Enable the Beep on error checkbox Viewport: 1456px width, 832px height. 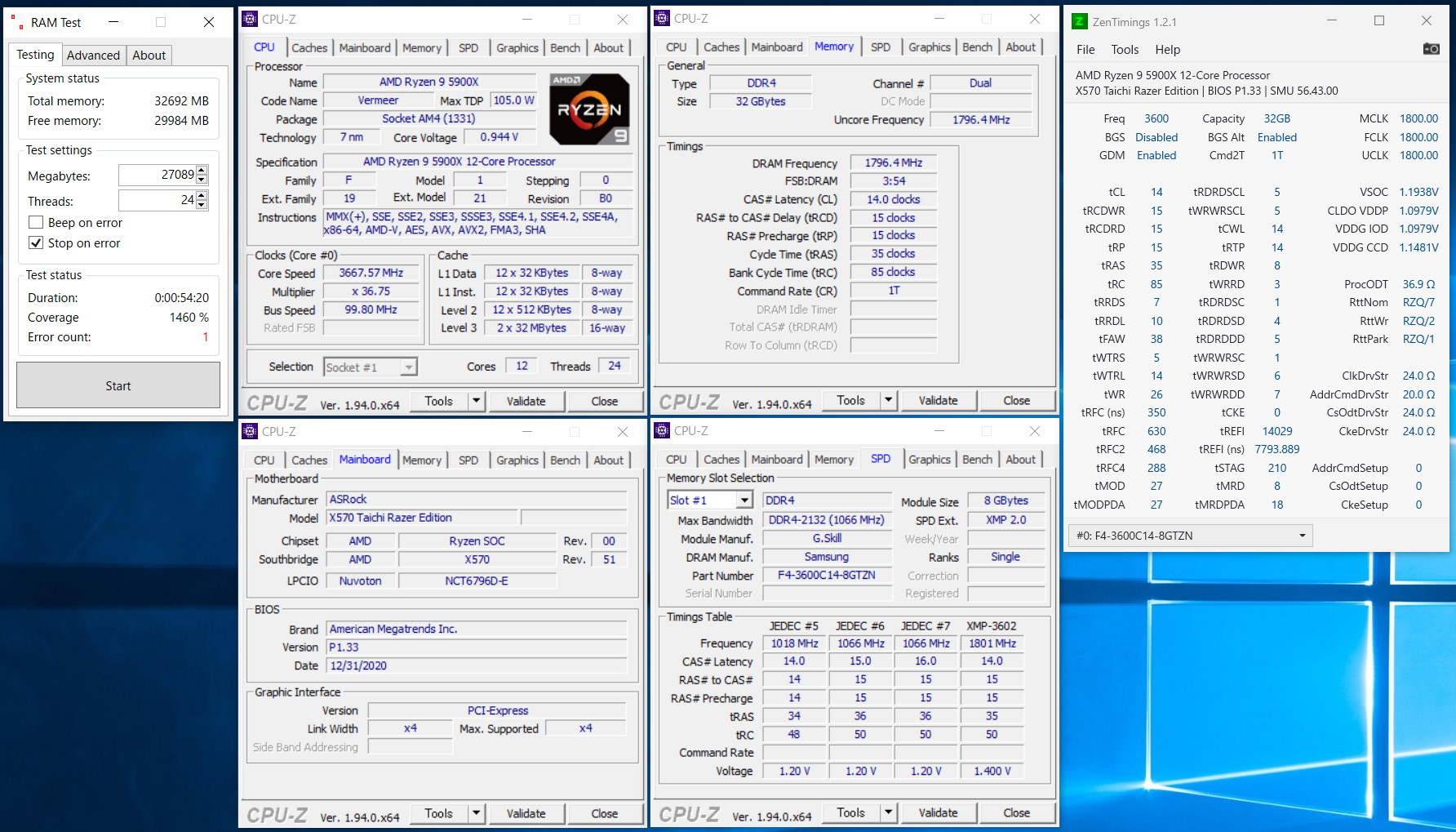36,222
